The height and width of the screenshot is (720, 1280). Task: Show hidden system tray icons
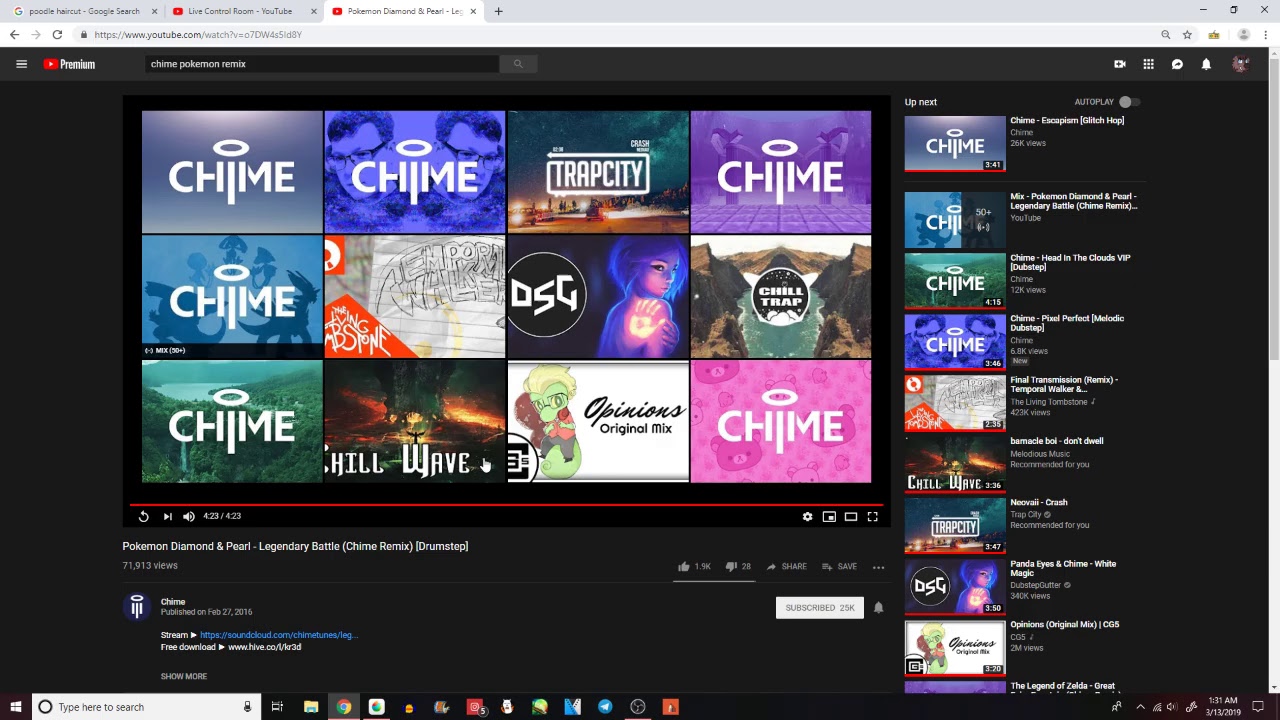(x=1140, y=707)
